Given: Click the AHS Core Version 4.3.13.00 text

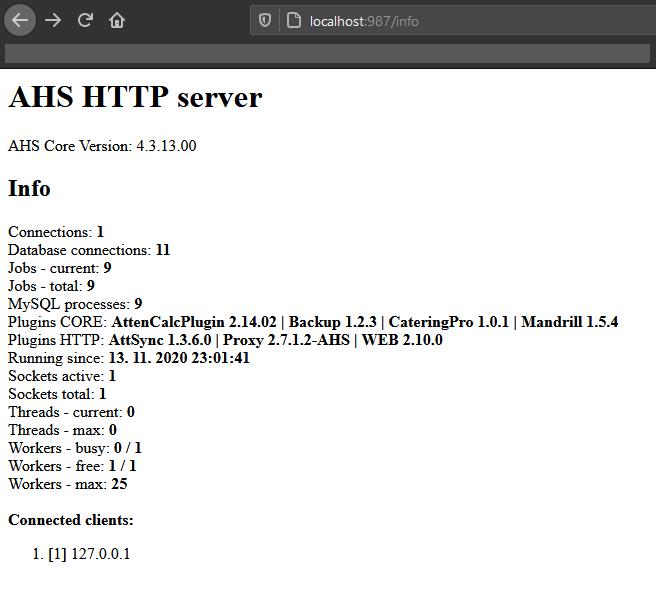Looking at the screenshot, I should point(102,146).
